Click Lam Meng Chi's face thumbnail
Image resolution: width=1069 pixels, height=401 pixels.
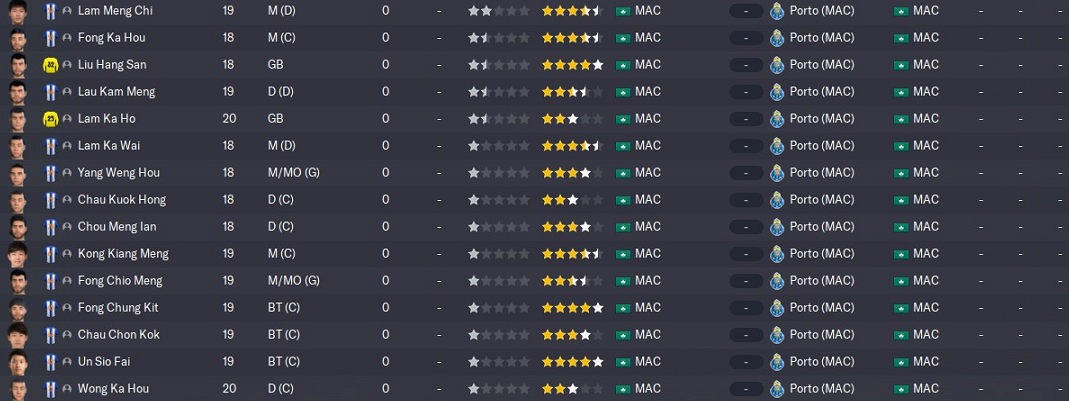pos(17,11)
